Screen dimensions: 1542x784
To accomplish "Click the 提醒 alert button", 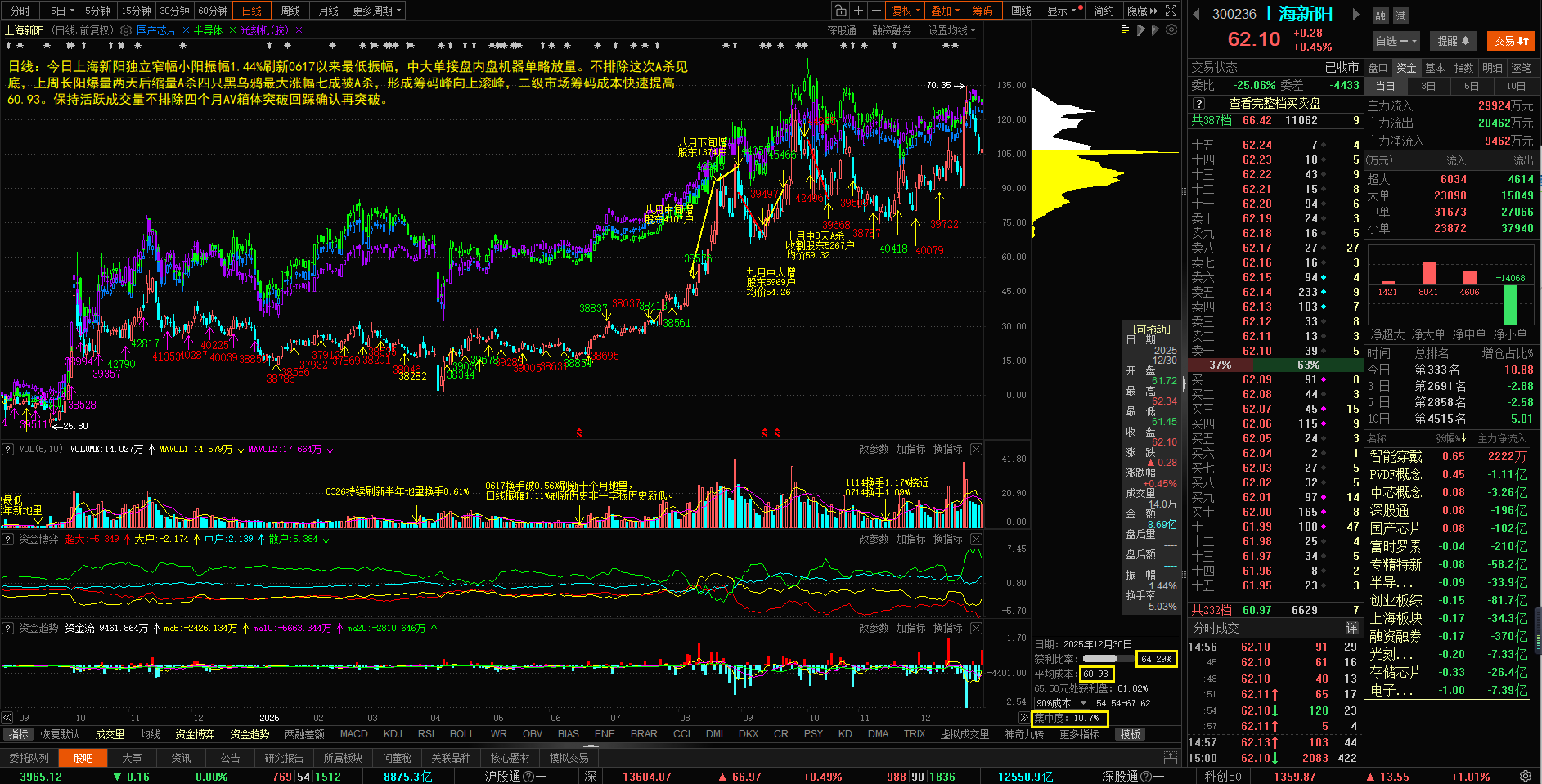I will (x=1454, y=41).
